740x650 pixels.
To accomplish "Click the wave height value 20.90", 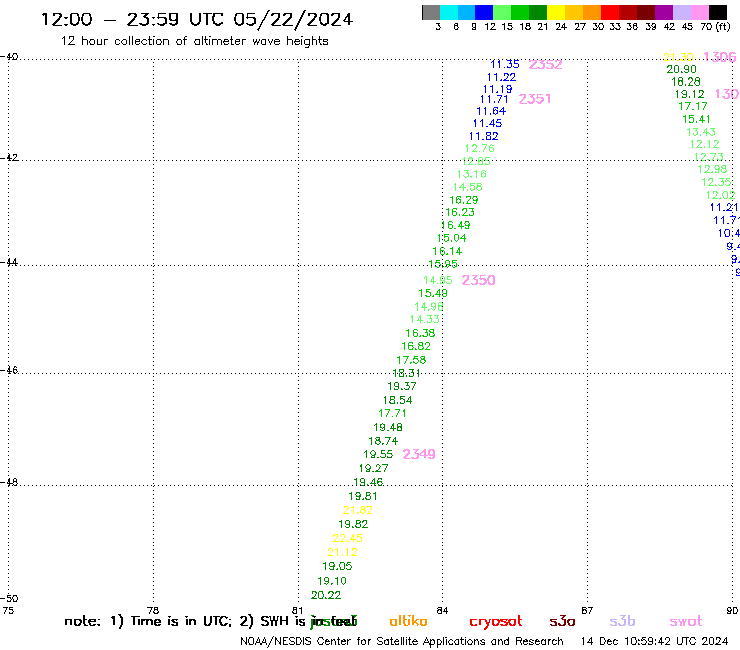I will pos(681,70).
